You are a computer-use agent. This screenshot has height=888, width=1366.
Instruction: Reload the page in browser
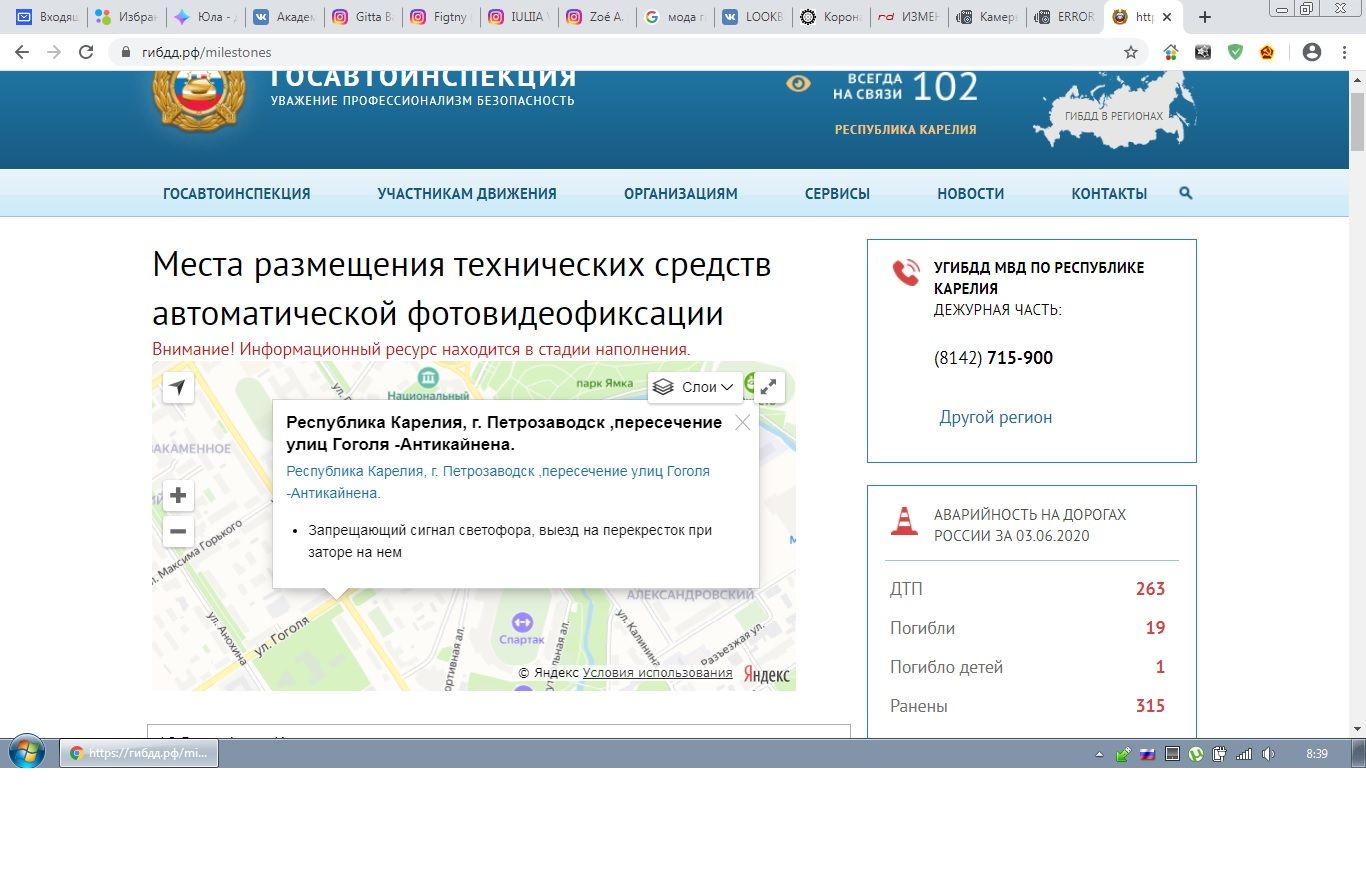click(x=86, y=52)
